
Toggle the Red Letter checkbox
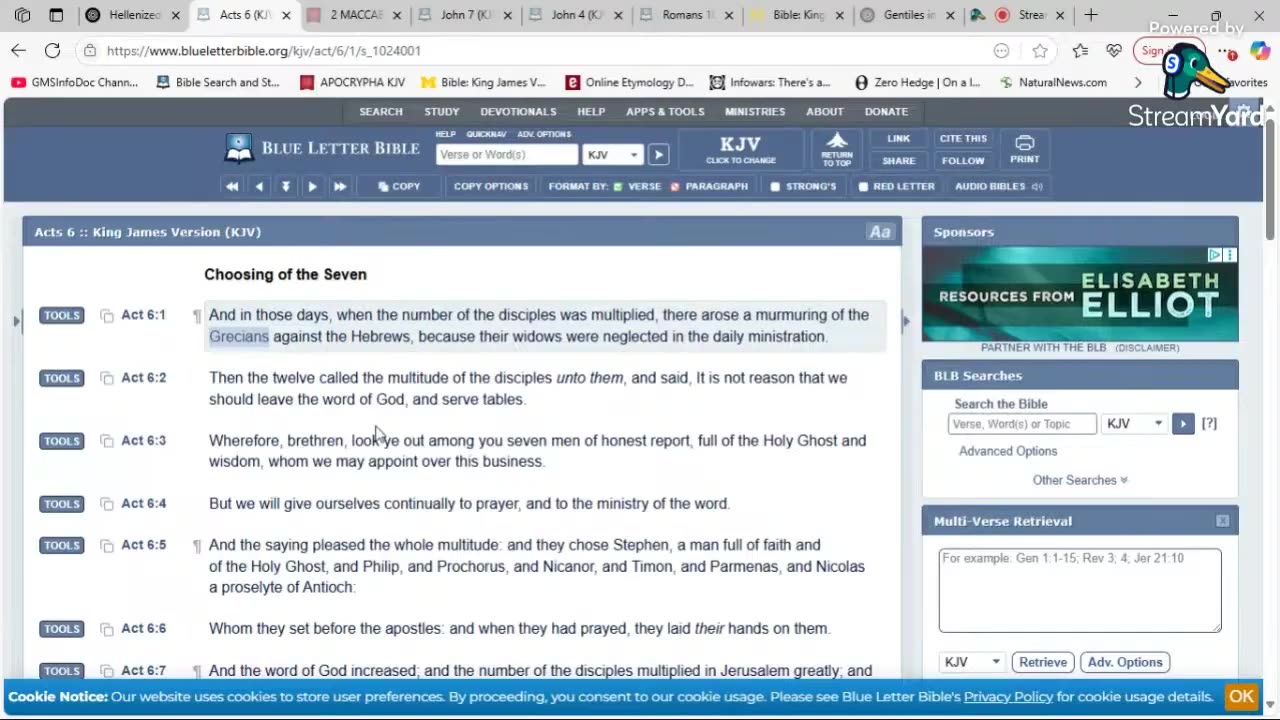coord(863,187)
